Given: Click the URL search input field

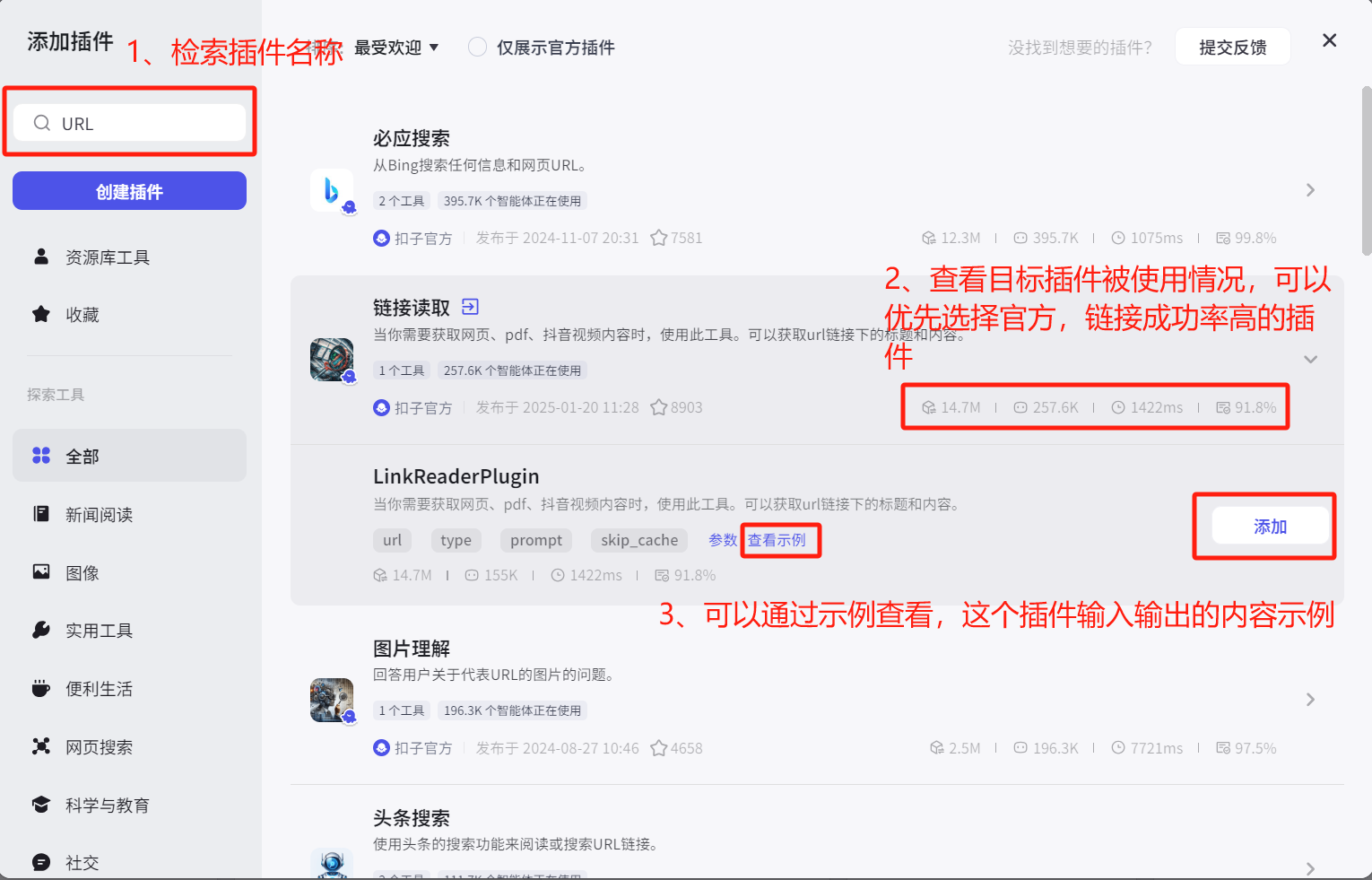Looking at the screenshot, I should 129,123.
